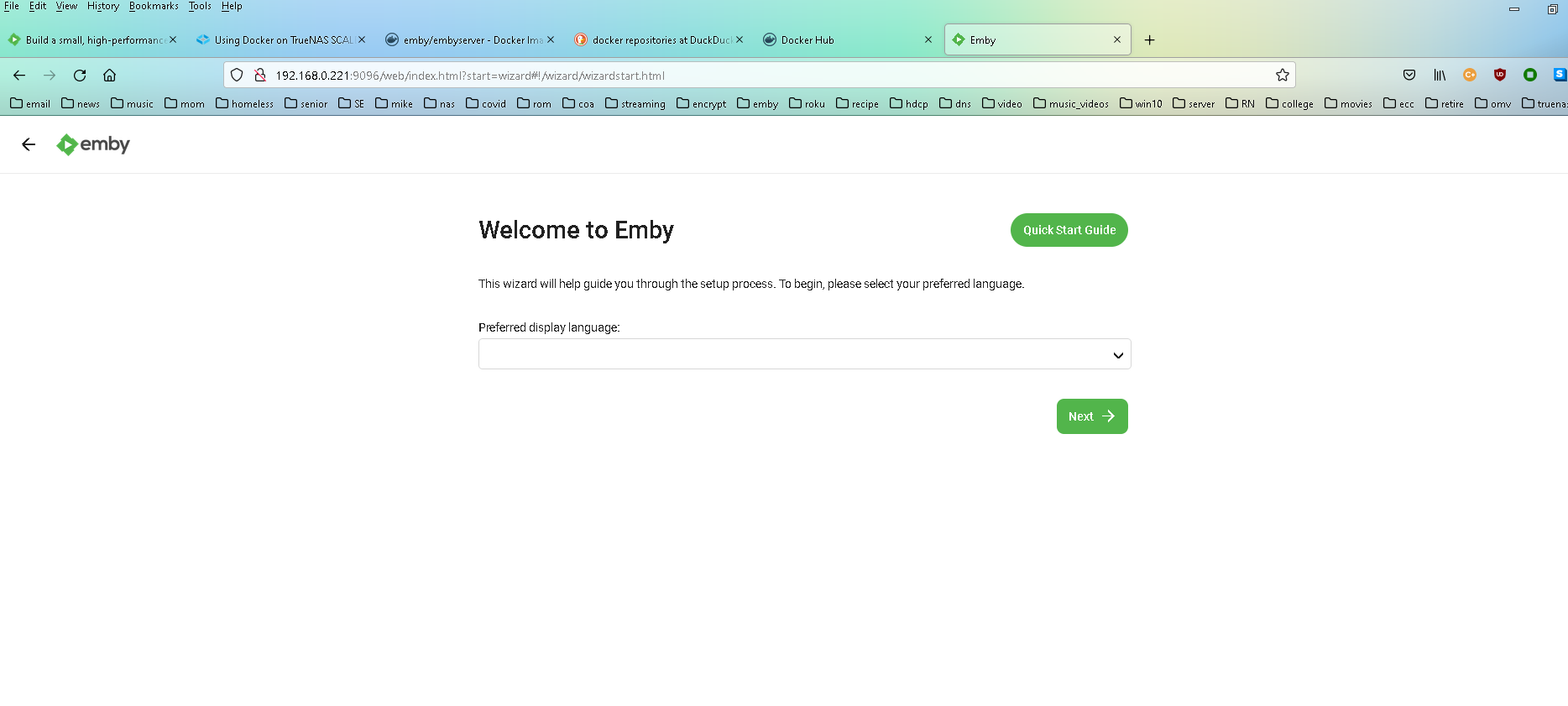Close the Emby tab
1568x706 pixels.
coord(1117,39)
